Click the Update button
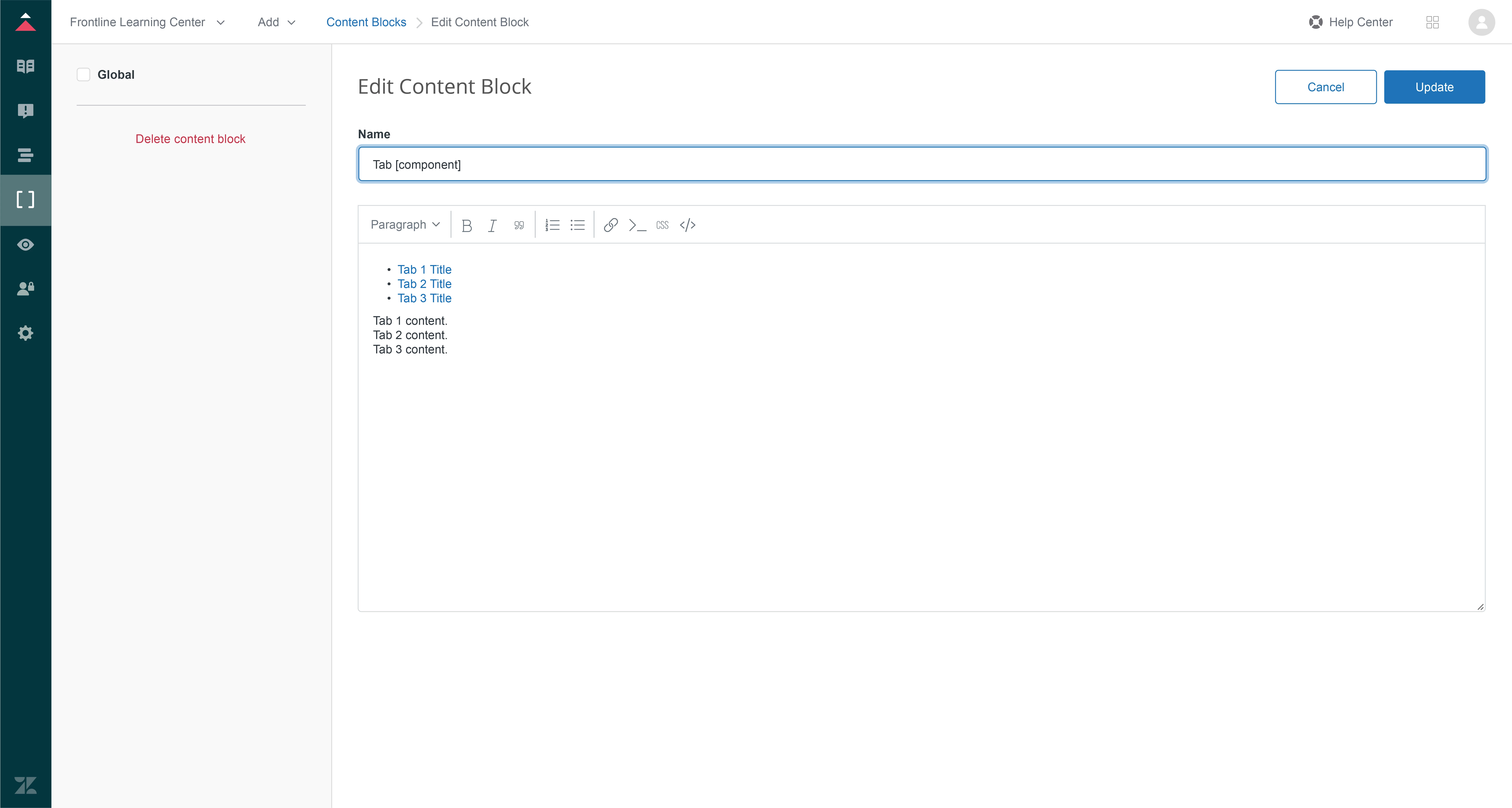Image resolution: width=1512 pixels, height=808 pixels. [x=1434, y=87]
